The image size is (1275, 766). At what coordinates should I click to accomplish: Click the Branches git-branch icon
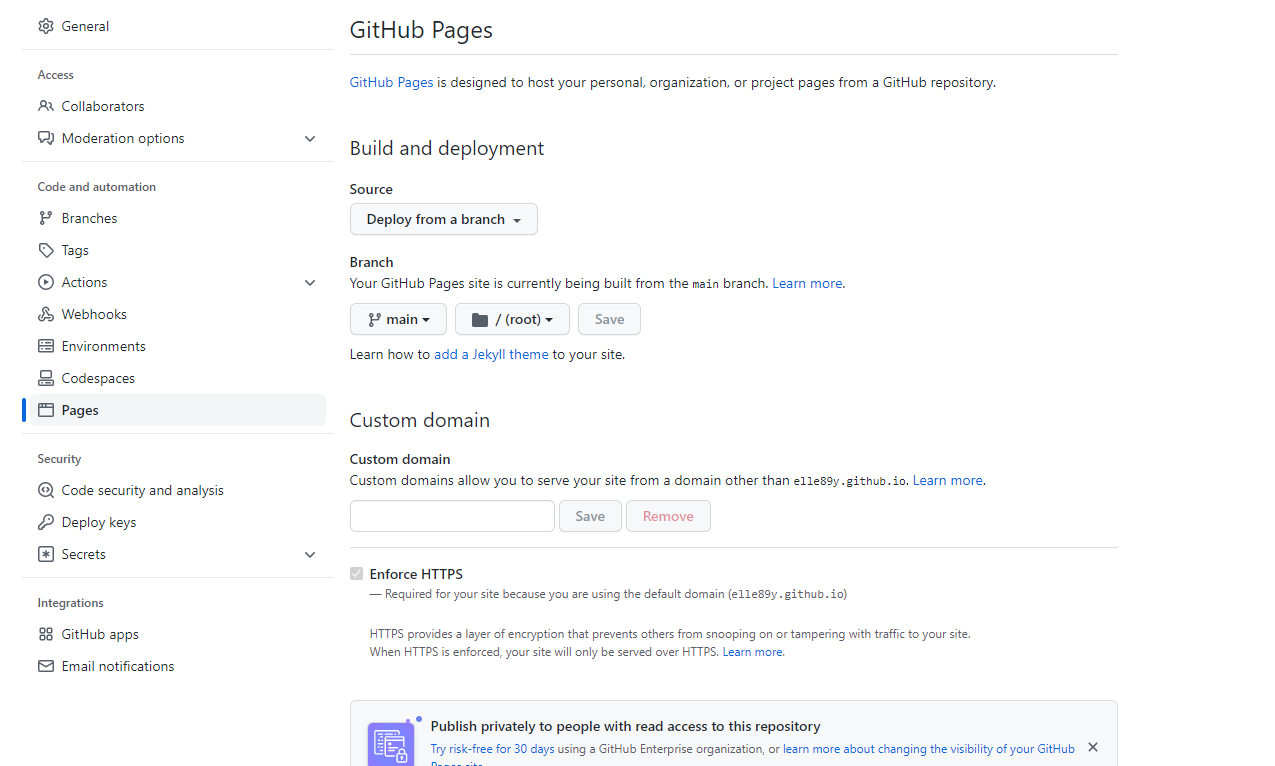(x=46, y=218)
